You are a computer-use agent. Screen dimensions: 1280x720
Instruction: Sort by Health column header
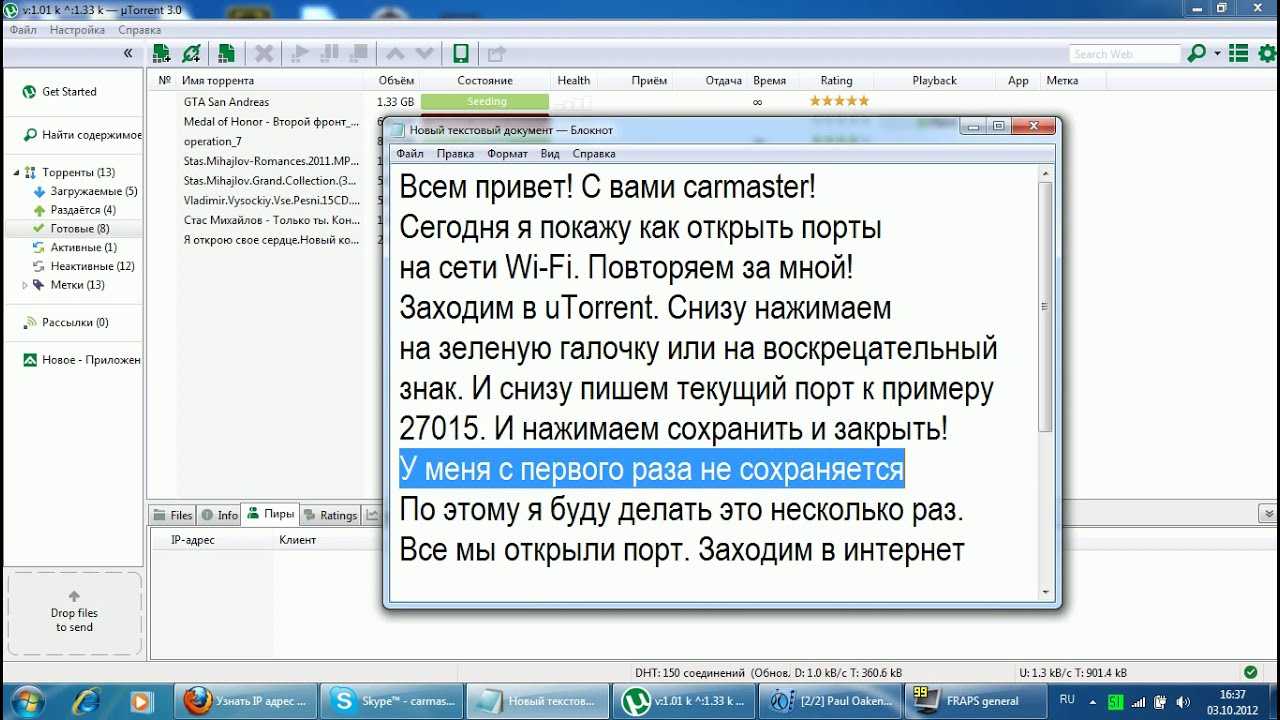coord(574,81)
